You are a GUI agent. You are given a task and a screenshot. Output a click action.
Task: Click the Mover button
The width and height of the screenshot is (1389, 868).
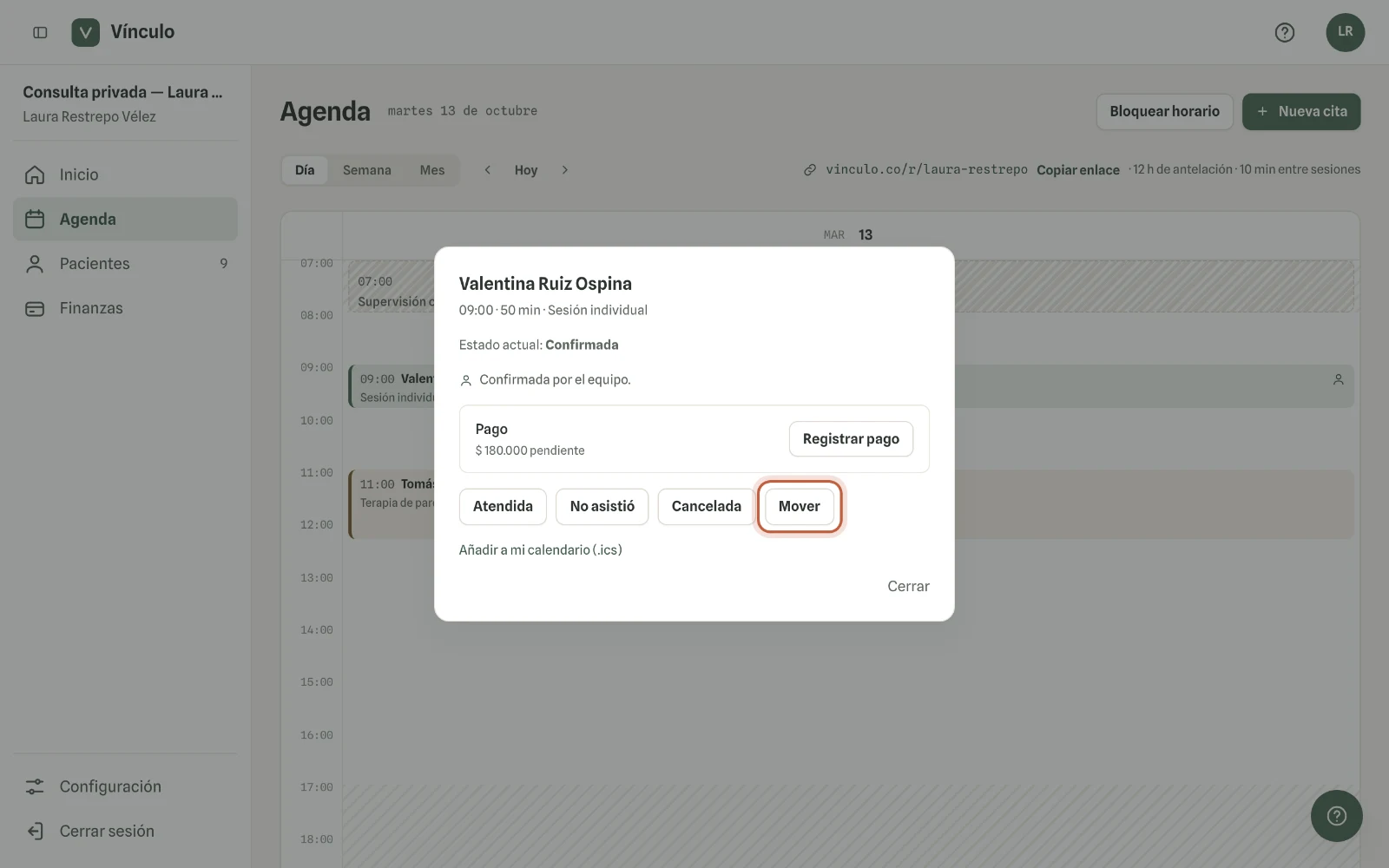point(799,507)
